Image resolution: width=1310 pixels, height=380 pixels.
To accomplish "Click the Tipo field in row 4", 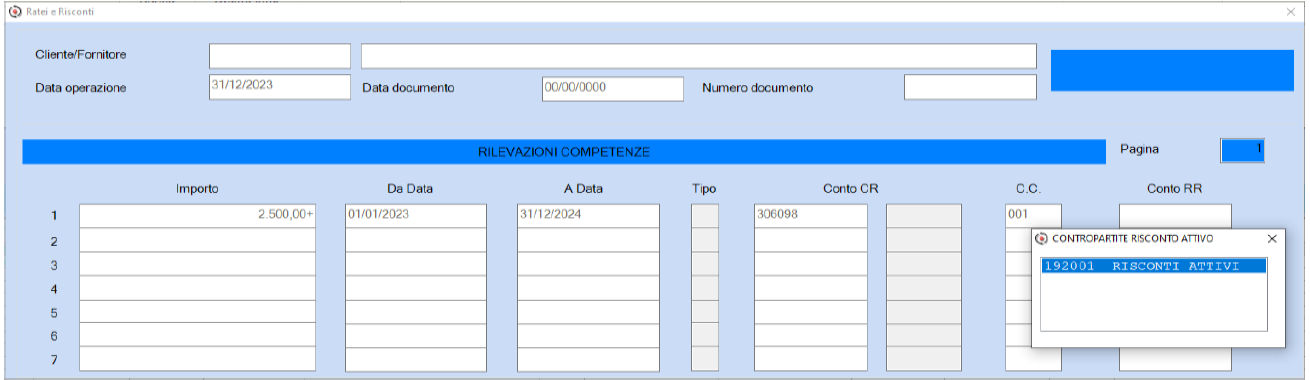I will pyautogui.click(x=705, y=288).
